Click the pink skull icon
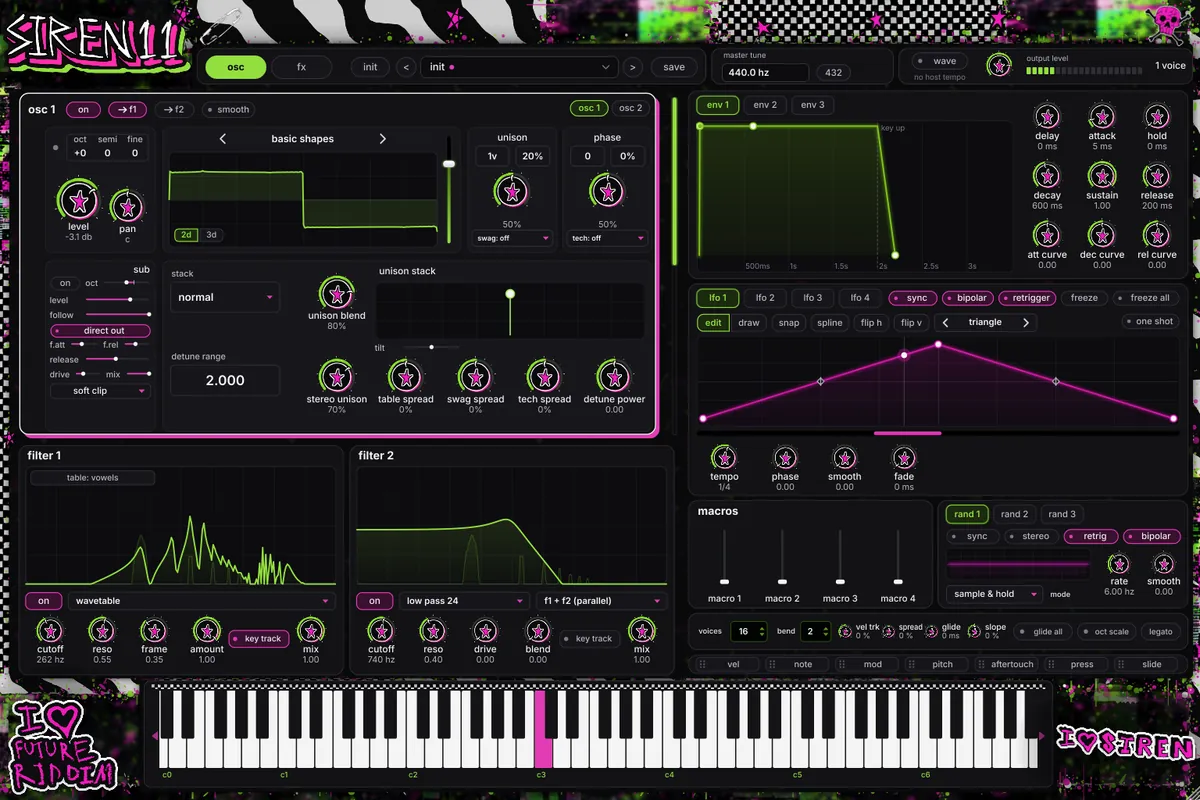 1168,22
